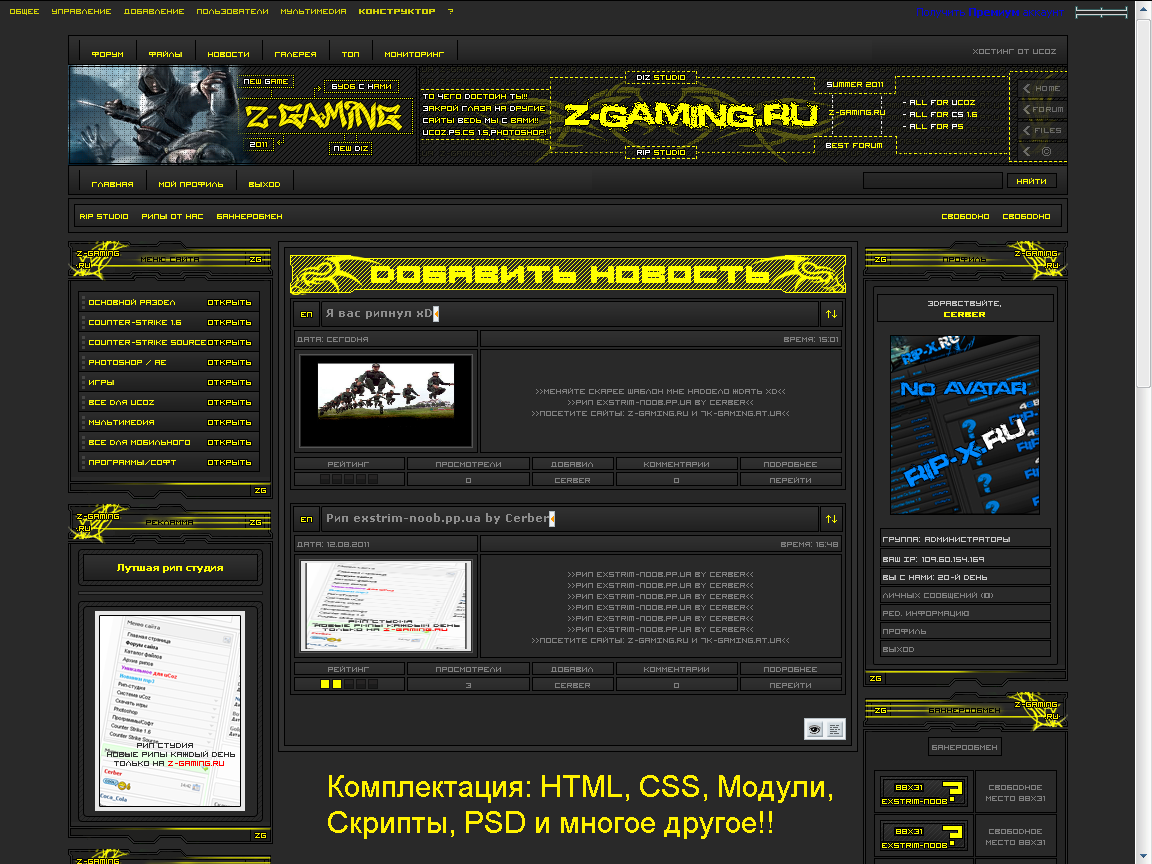
Task: Go to the 'Новости' navigation tab
Action: click(228, 54)
